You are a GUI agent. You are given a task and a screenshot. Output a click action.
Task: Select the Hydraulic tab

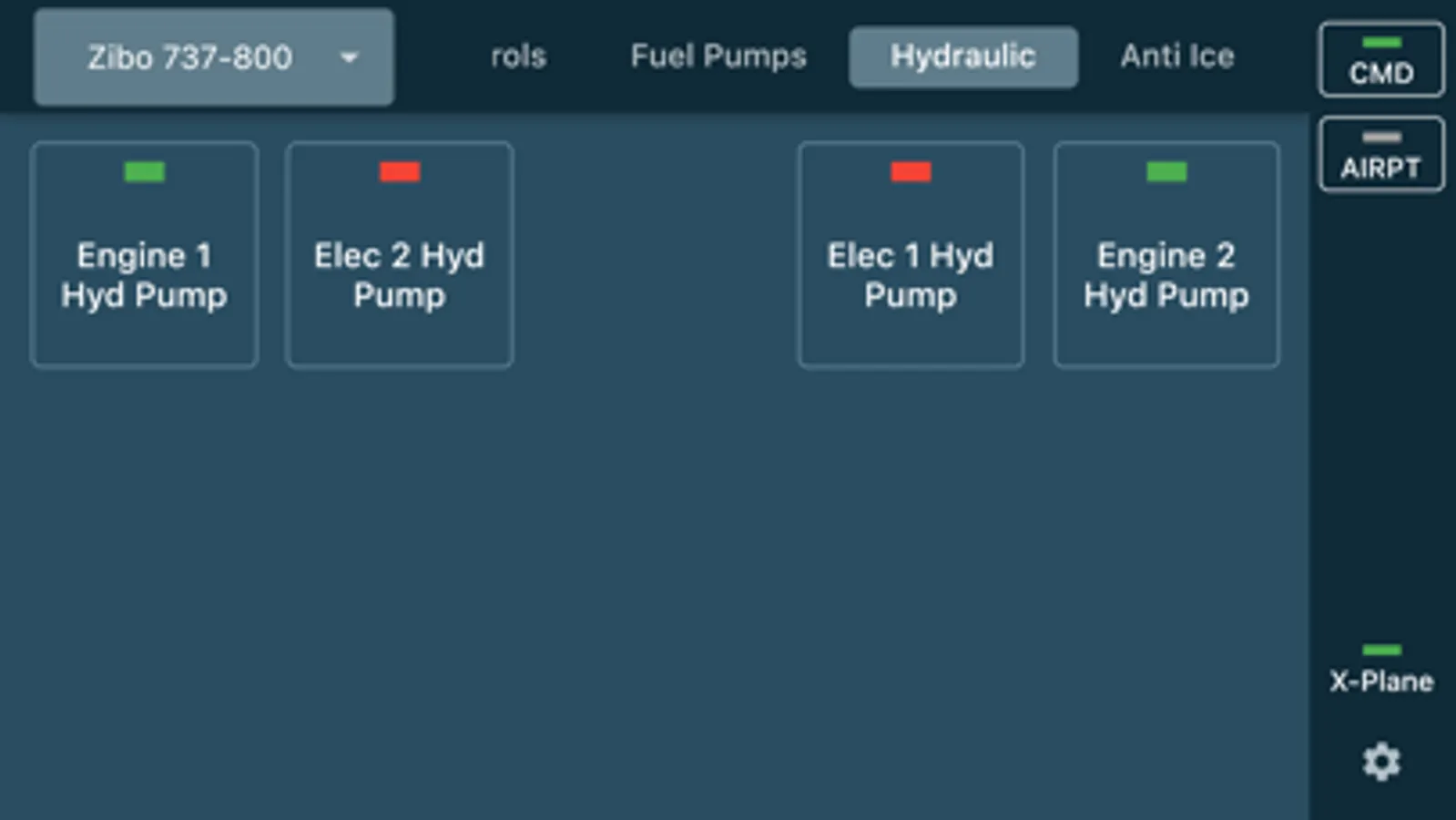click(x=963, y=56)
